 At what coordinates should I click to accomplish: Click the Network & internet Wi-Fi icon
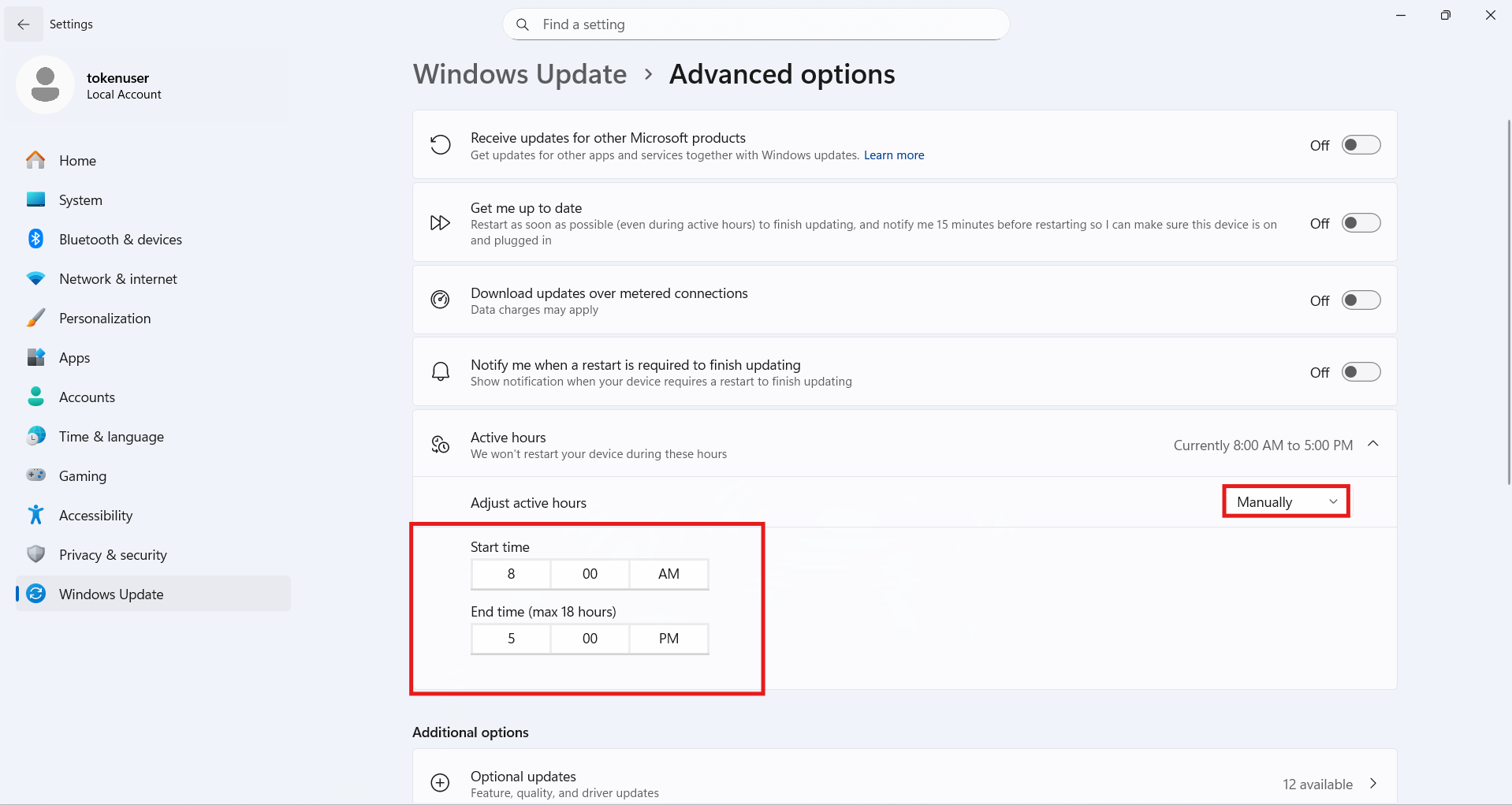[35, 278]
